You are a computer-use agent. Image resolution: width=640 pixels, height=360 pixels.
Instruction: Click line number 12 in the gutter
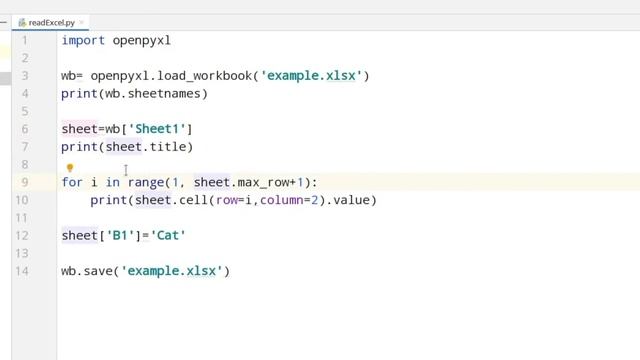22,236
